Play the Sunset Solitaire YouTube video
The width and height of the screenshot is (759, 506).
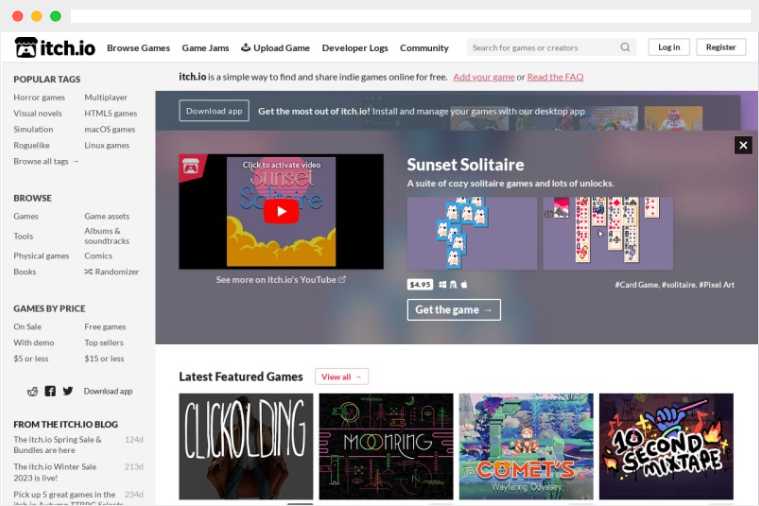click(x=281, y=211)
